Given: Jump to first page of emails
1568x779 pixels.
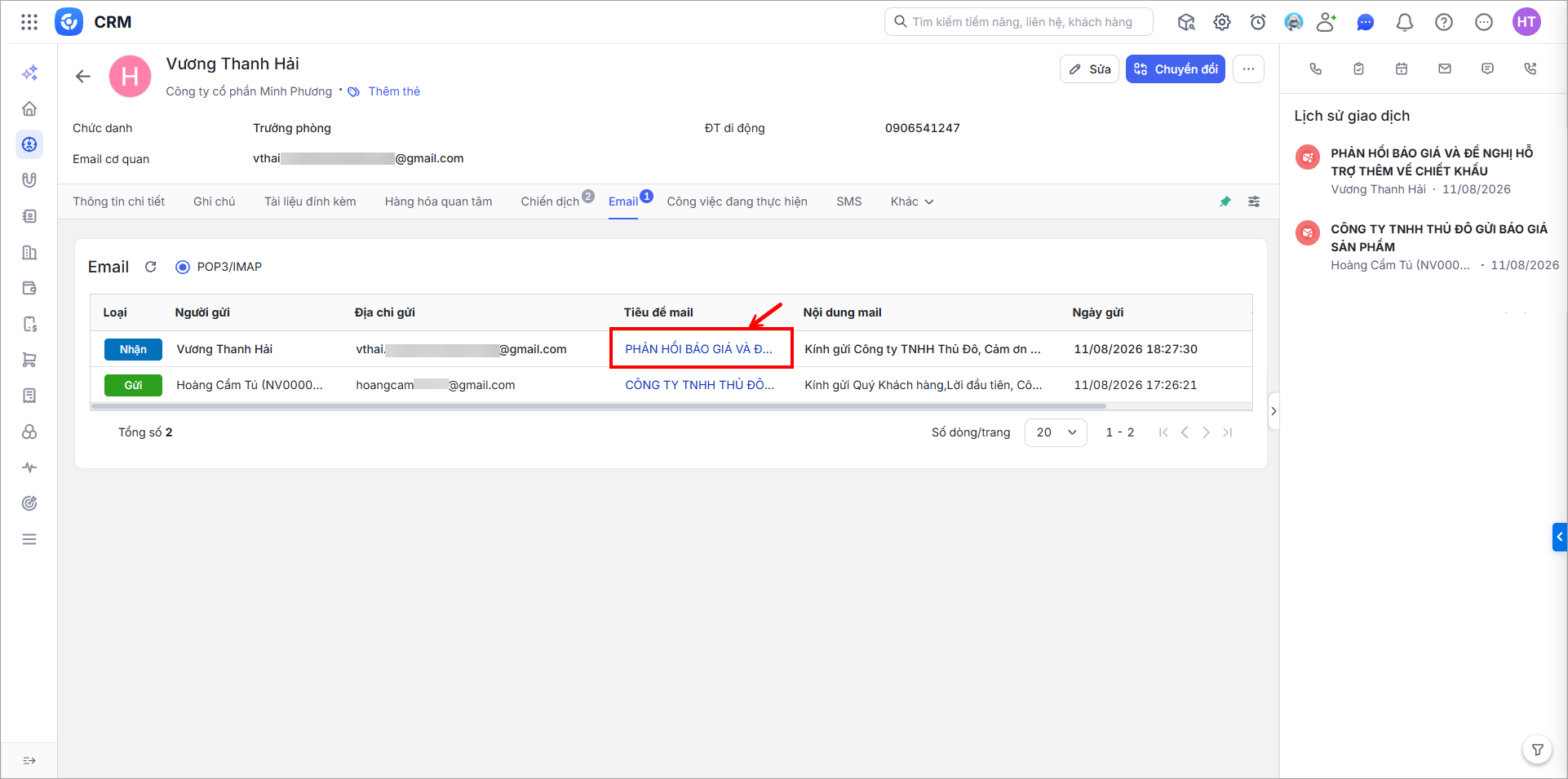Looking at the screenshot, I should tap(1163, 432).
